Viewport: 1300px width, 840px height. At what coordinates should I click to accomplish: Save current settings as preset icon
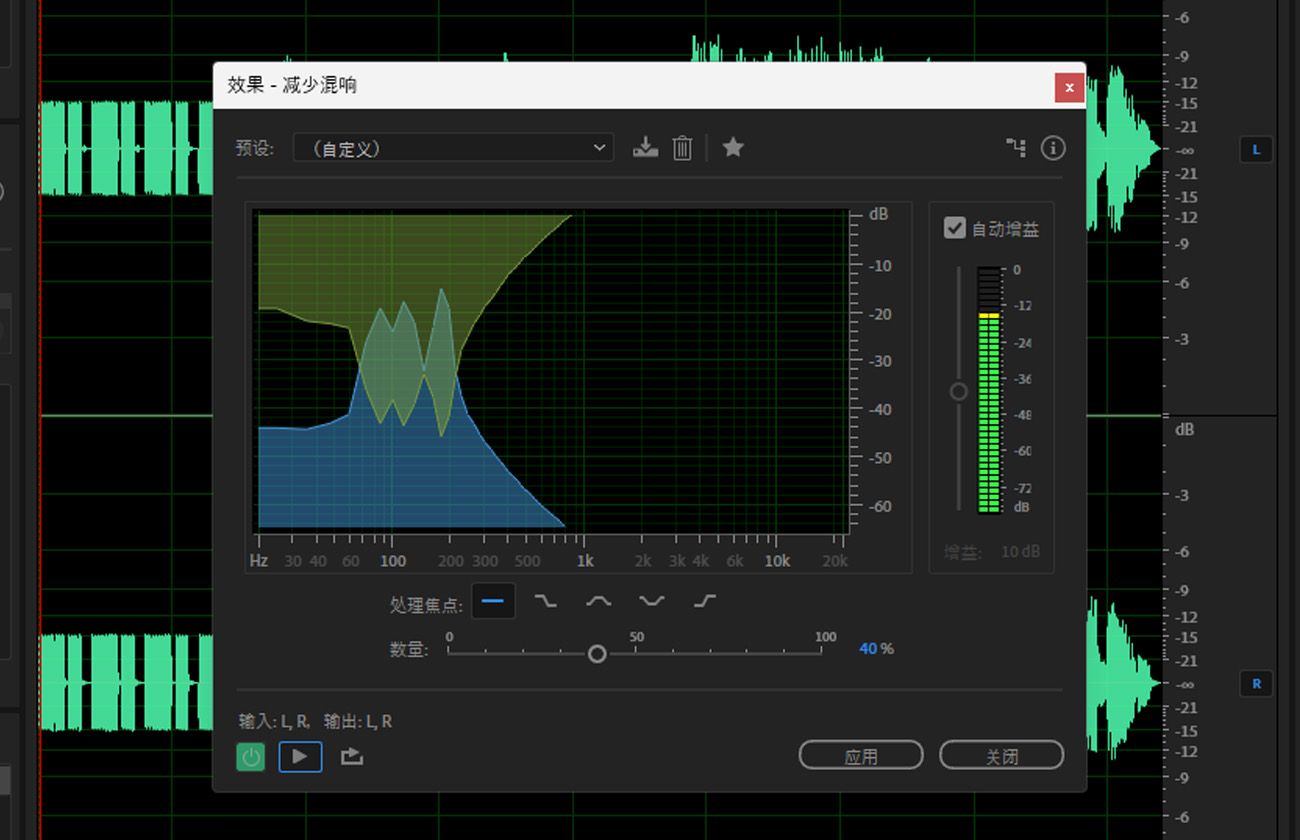click(646, 148)
